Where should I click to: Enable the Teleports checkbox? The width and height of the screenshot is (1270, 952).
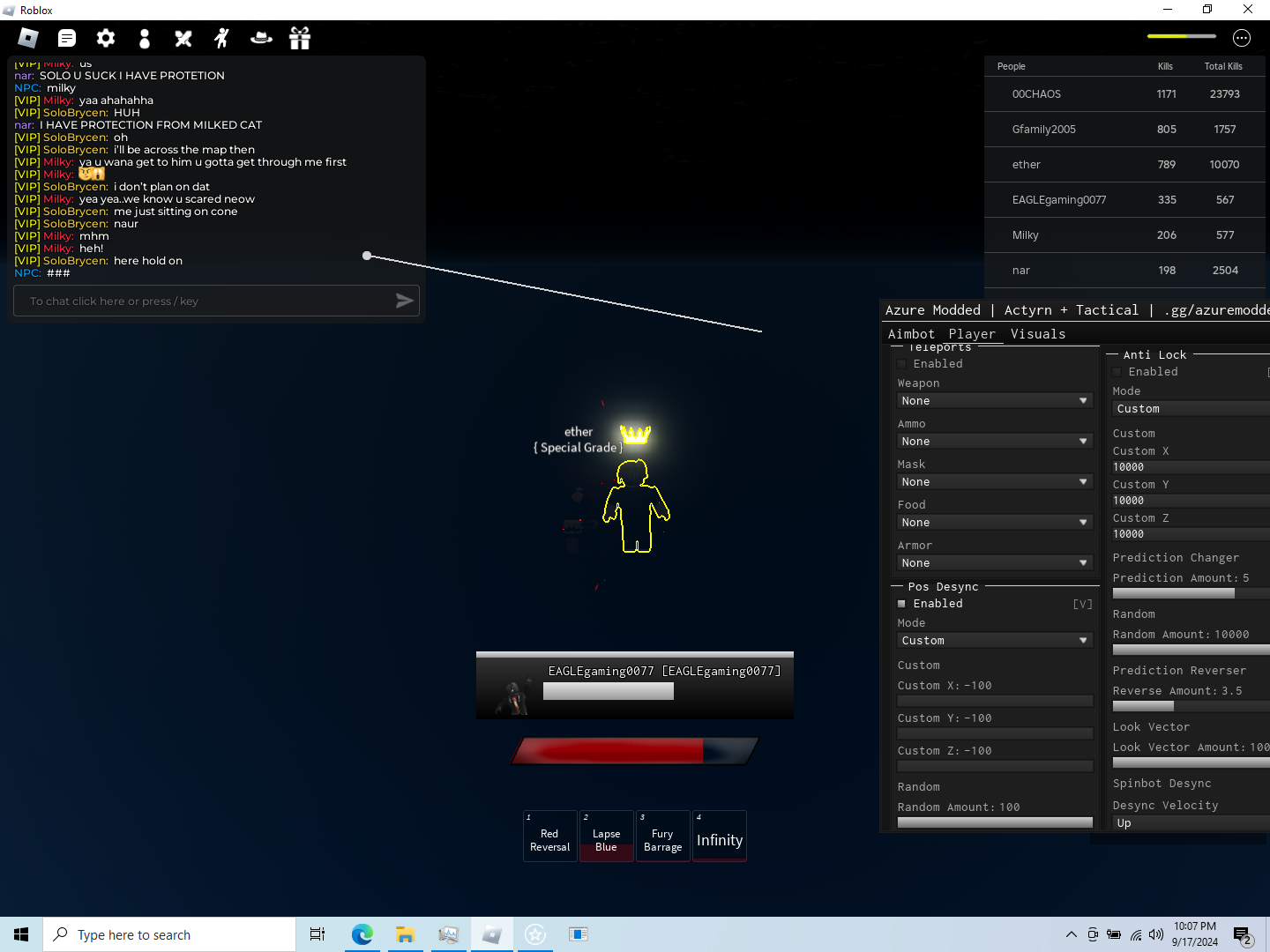pos(901,364)
